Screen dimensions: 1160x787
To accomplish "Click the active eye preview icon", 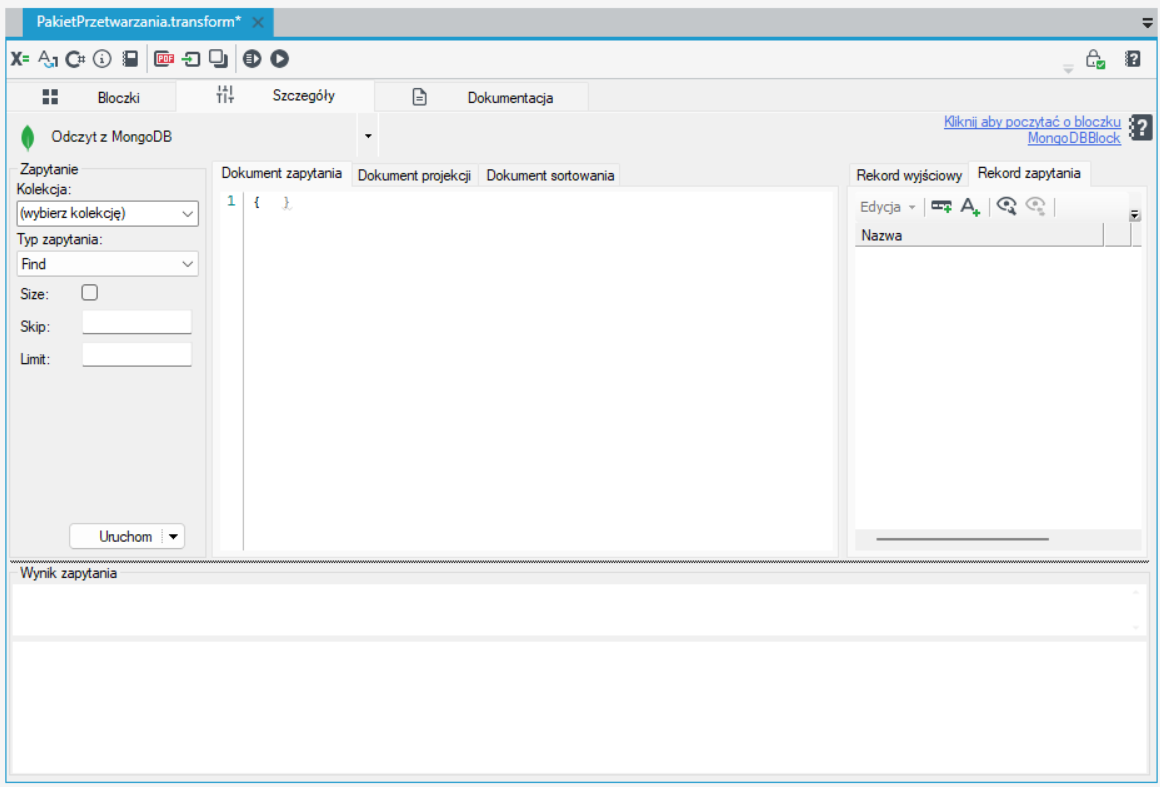I will [x=1006, y=206].
